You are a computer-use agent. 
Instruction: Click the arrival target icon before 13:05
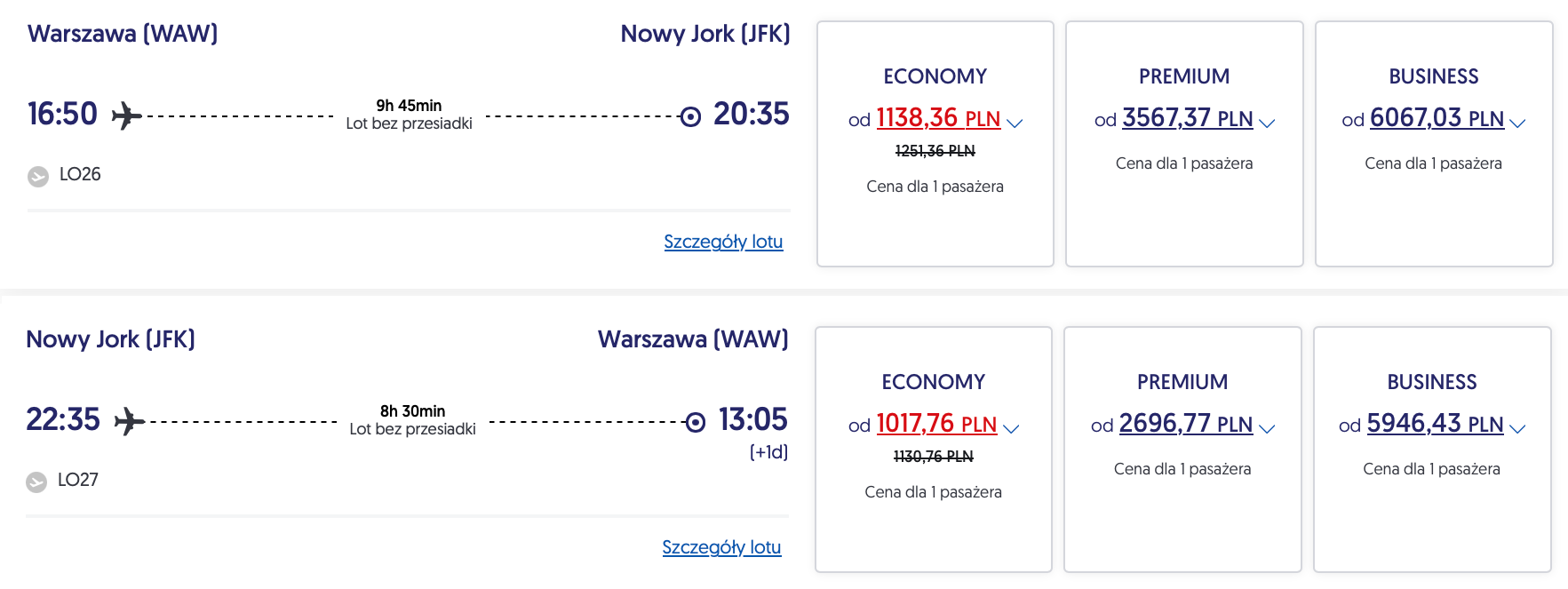pyautogui.click(x=696, y=422)
